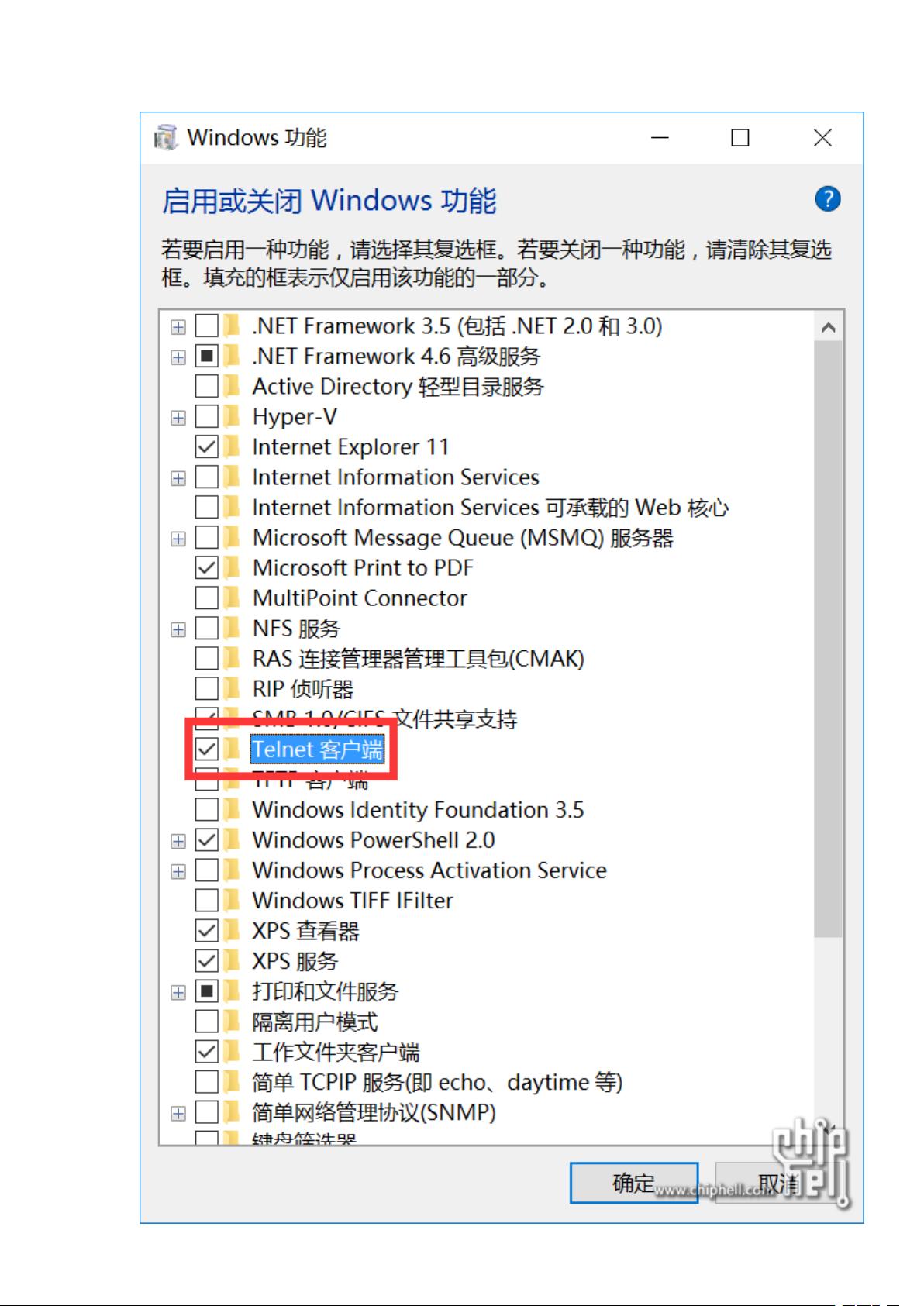Viewport: 924px width, 1306px height.
Task: Toggle .NET Framework 4.6 高级服务 checkbox
Action: [206, 357]
